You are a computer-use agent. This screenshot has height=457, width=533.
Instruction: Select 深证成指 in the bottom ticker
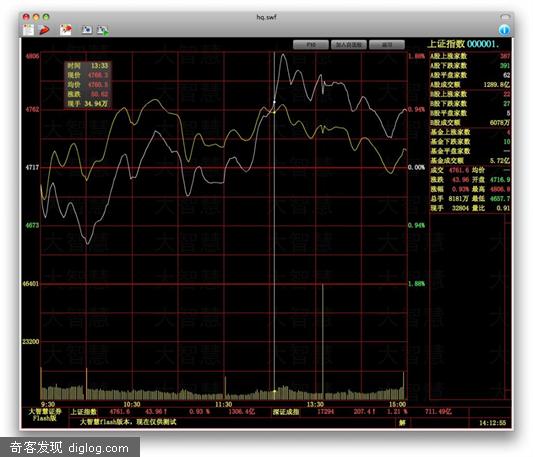point(286,412)
